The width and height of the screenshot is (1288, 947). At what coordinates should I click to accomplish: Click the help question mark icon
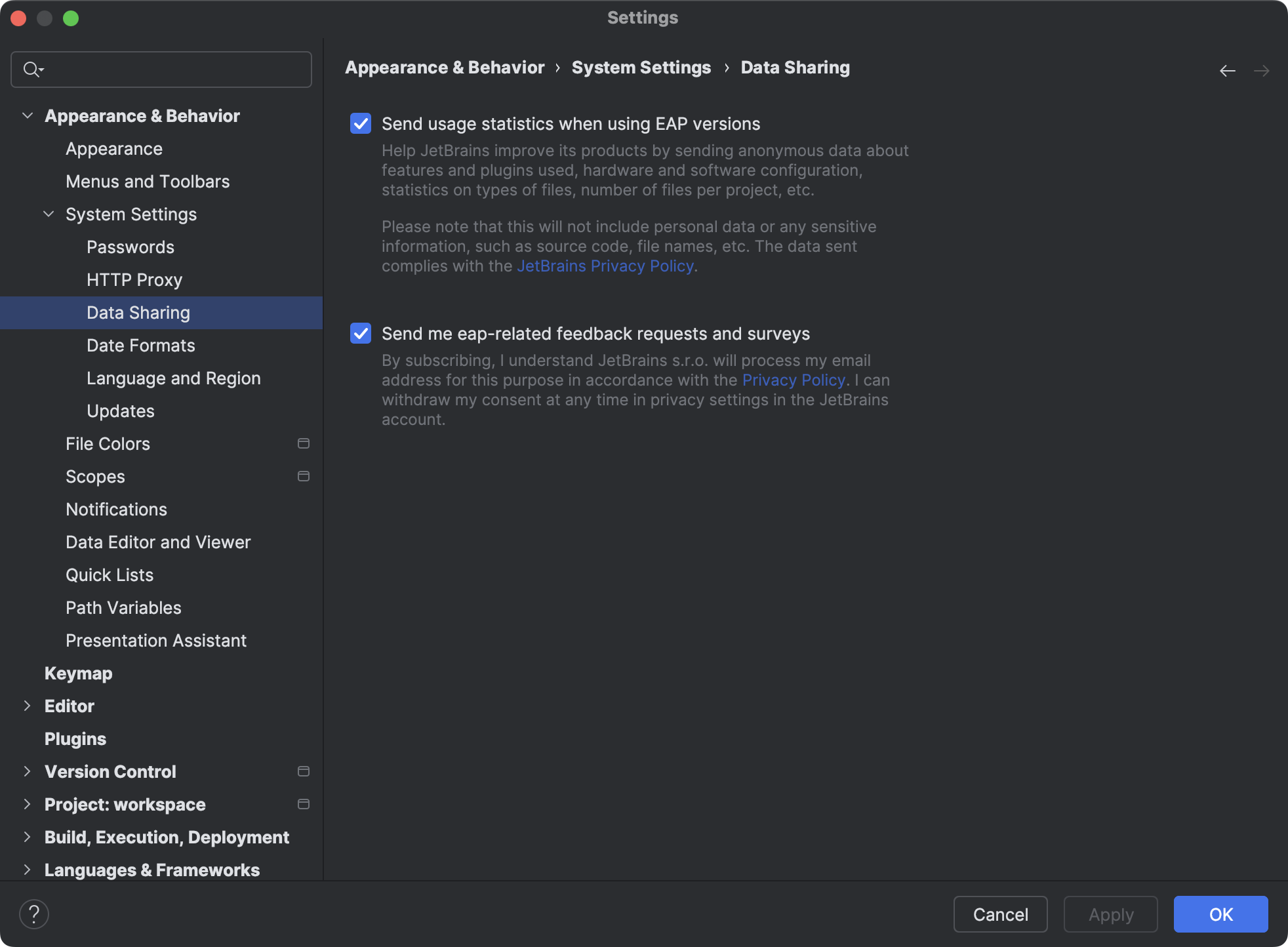tap(34, 913)
